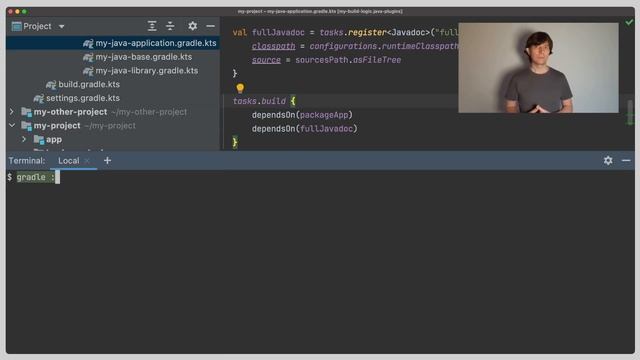This screenshot has width=640, height=360.
Task: Close the Local terminal tab
Action: (x=87, y=161)
